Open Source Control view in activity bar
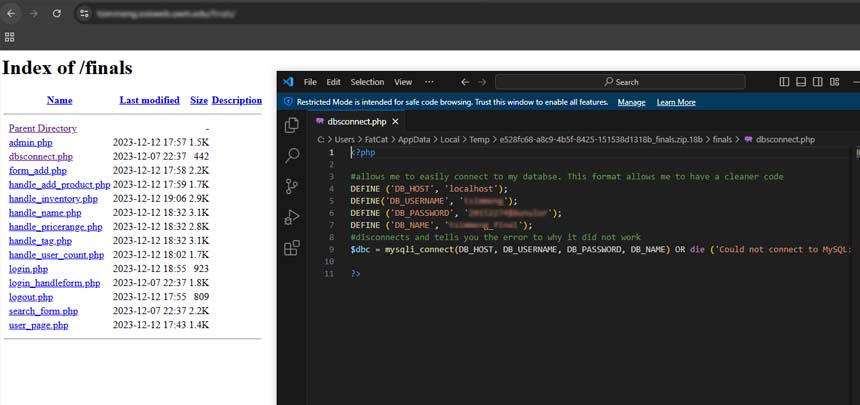The width and height of the screenshot is (860, 405). coord(292,186)
